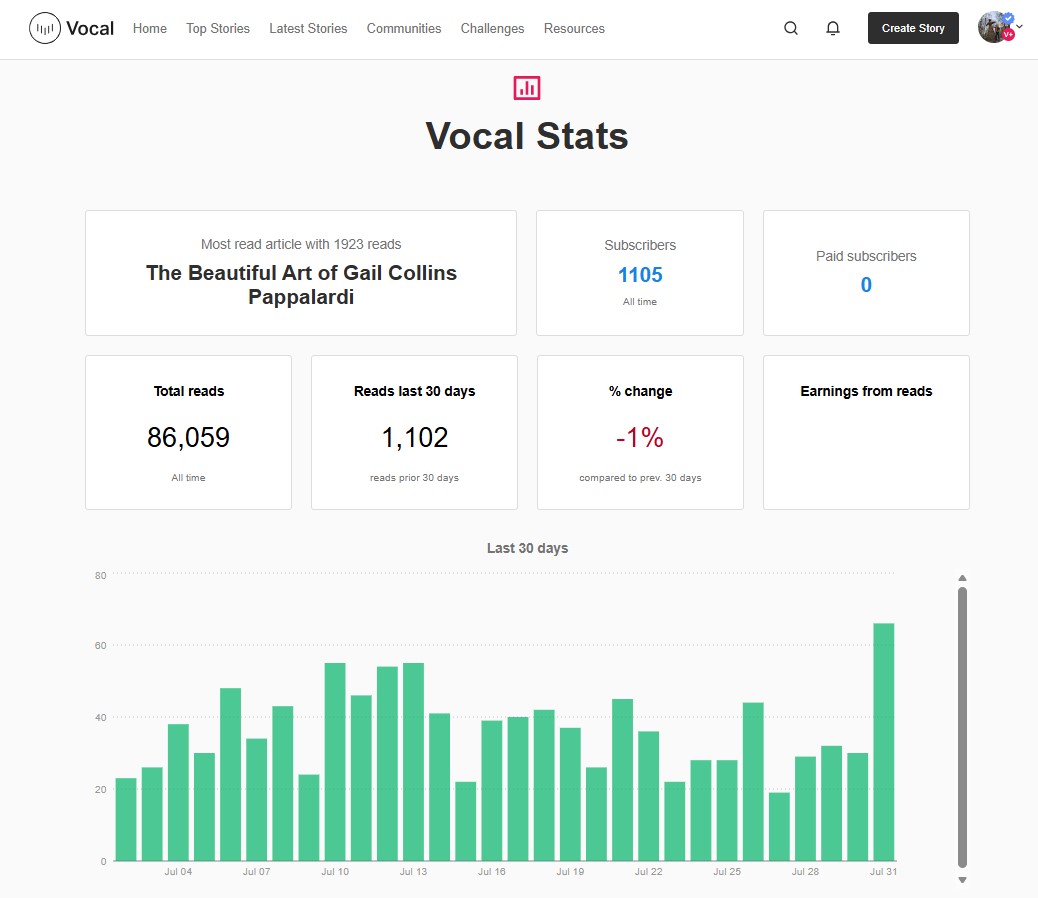Click the Subscribers label text
Screen dimensions: 1038x898
point(640,245)
